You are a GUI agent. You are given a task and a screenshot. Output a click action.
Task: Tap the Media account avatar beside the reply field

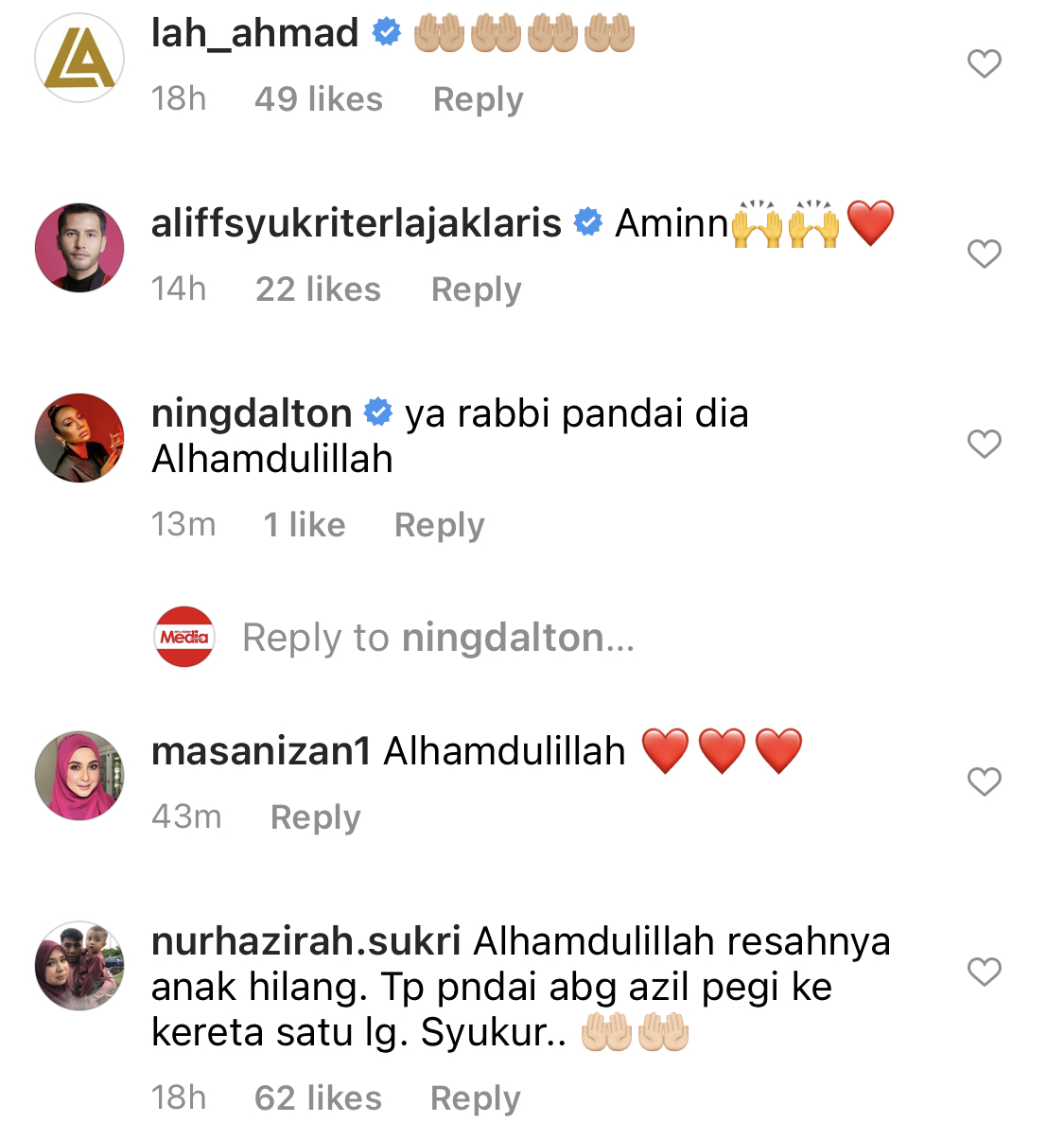tap(184, 637)
